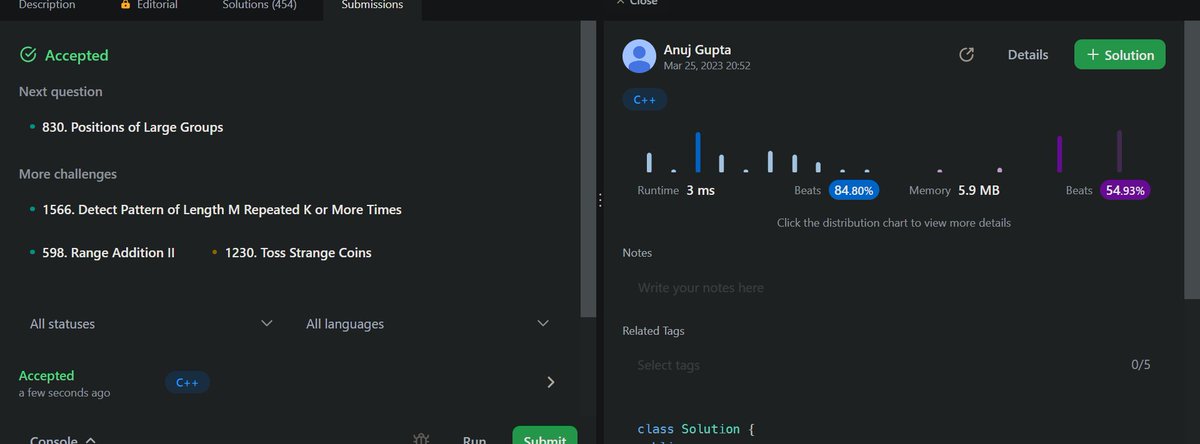Open submission Details
The height and width of the screenshot is (444, 1200).
pyautogui.click(x=1028, y=55)
